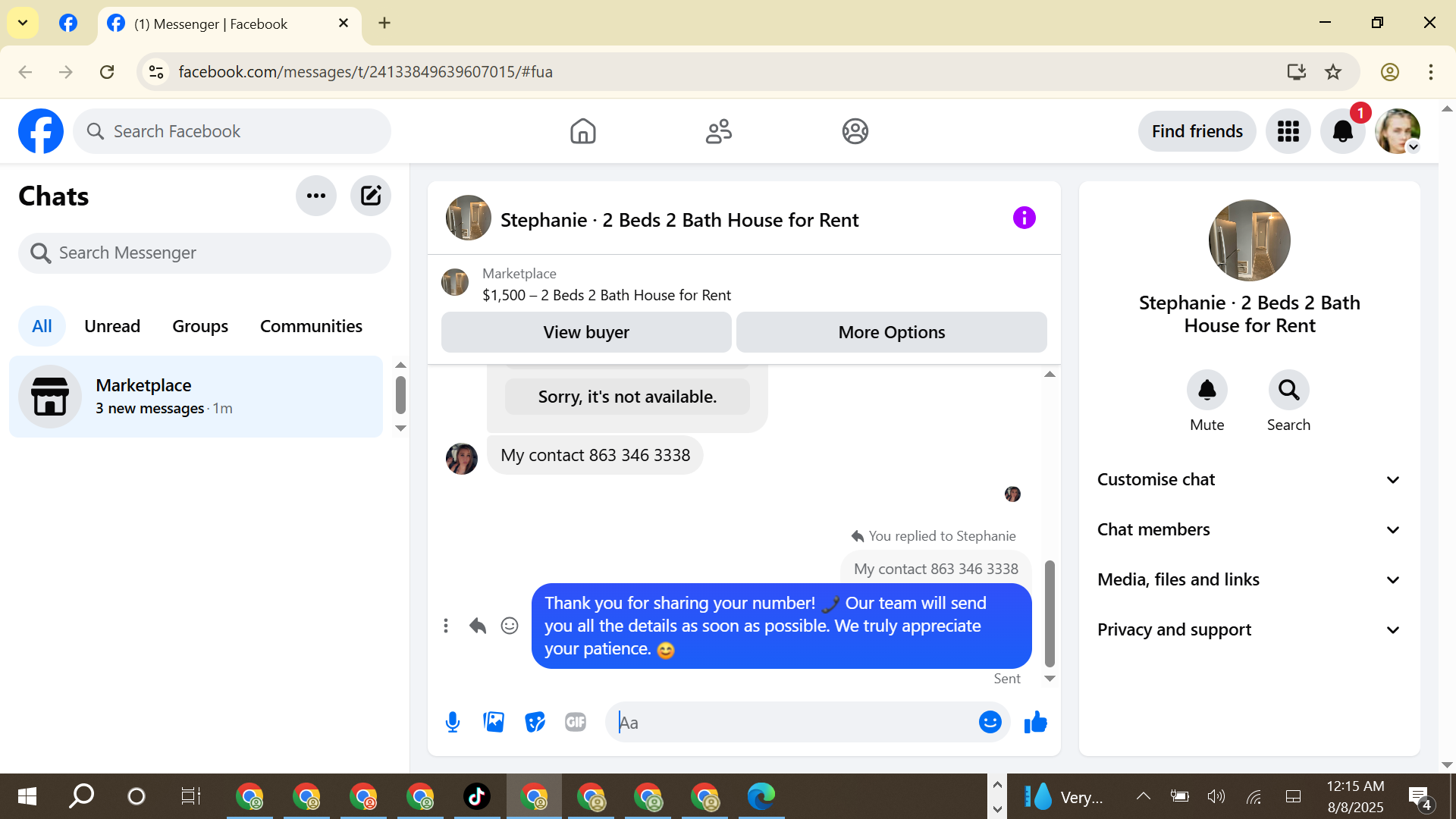Screen dimensions: 1456x819
Task: Open the GIF picker
Action: 576,722
